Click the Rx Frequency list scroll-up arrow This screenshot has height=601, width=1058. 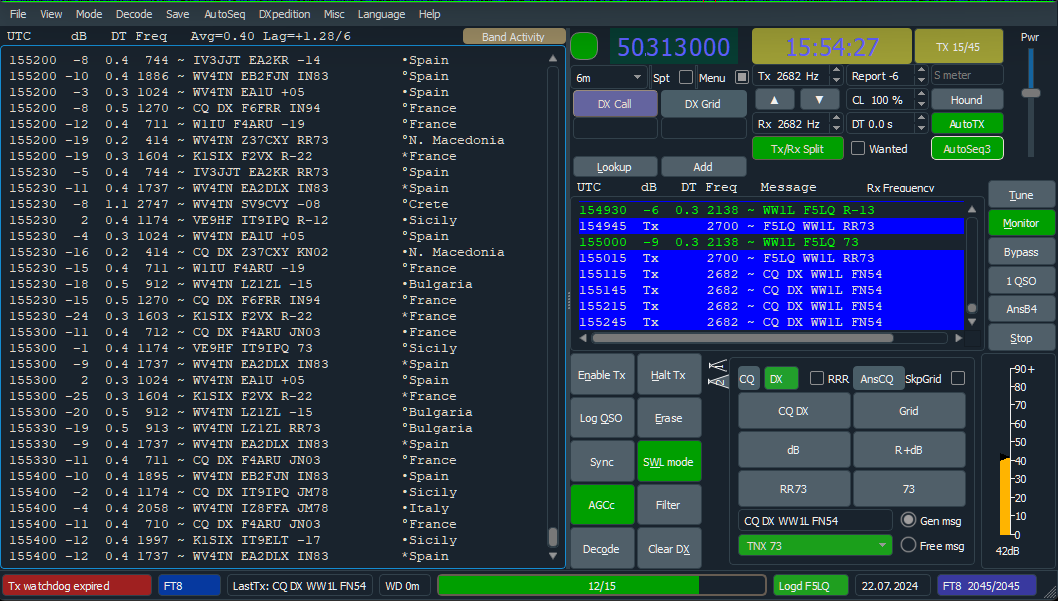[972, 210]
